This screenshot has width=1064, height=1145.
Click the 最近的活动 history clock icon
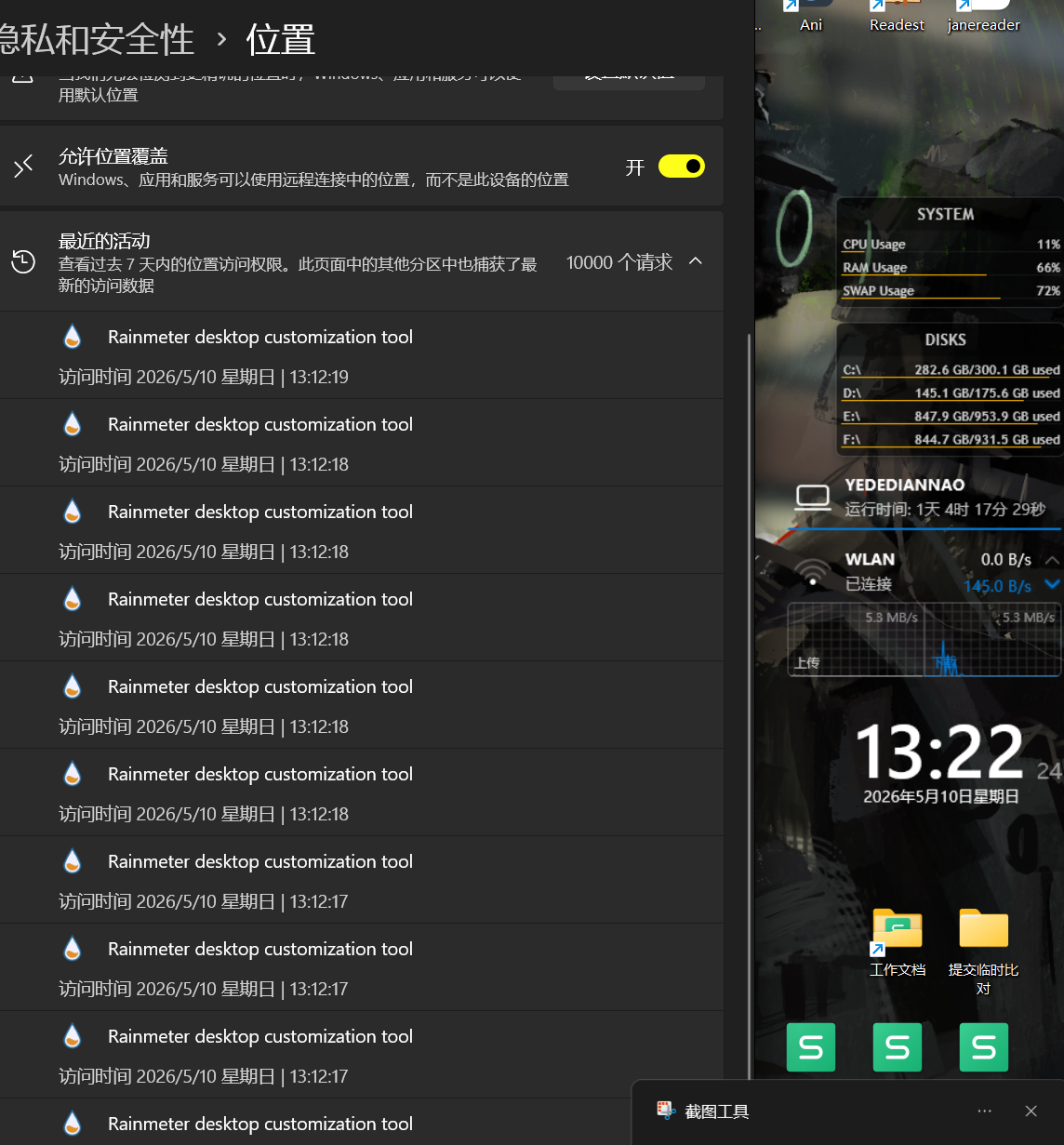(23, 262)
